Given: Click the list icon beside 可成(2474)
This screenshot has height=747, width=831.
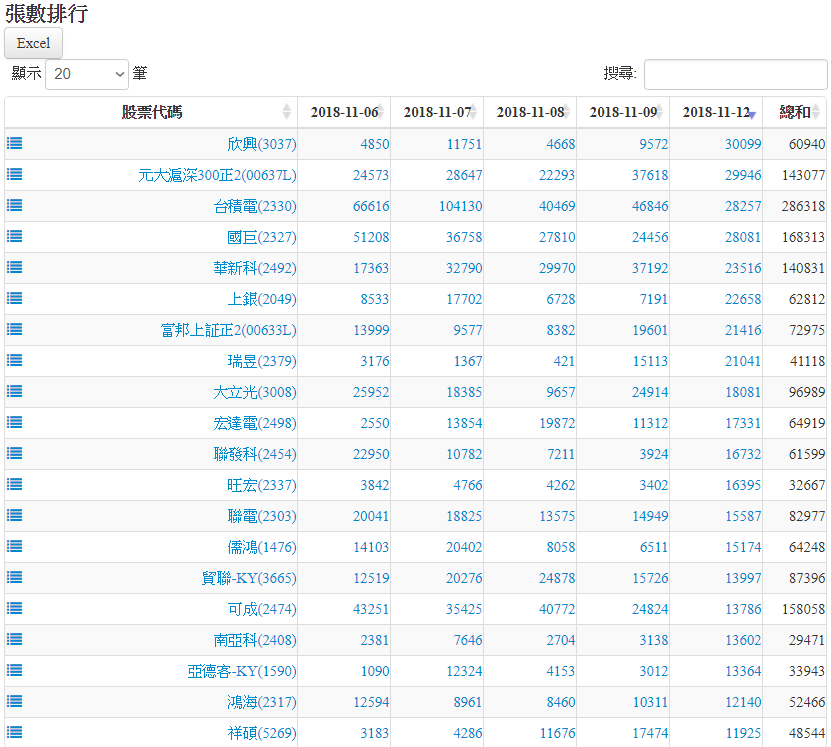Looking at the screenshot, I should (15, 608).
